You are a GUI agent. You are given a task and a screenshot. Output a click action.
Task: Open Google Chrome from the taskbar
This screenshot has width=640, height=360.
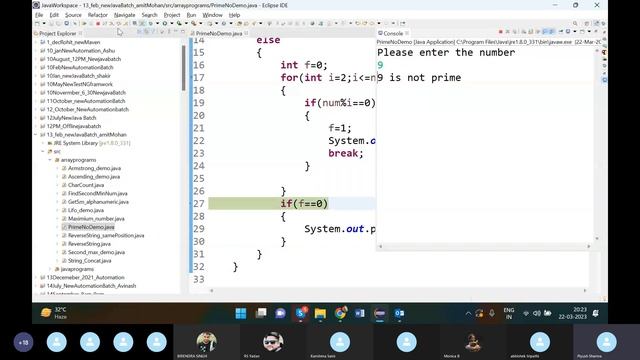coord(340,313)
